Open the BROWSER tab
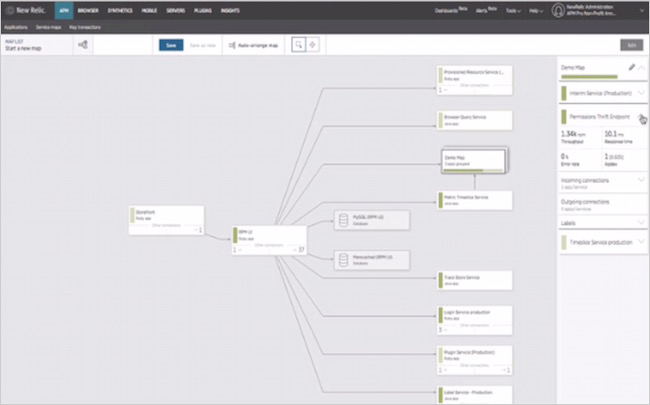The height and width of the screenshot is (405, 650). 88,10
